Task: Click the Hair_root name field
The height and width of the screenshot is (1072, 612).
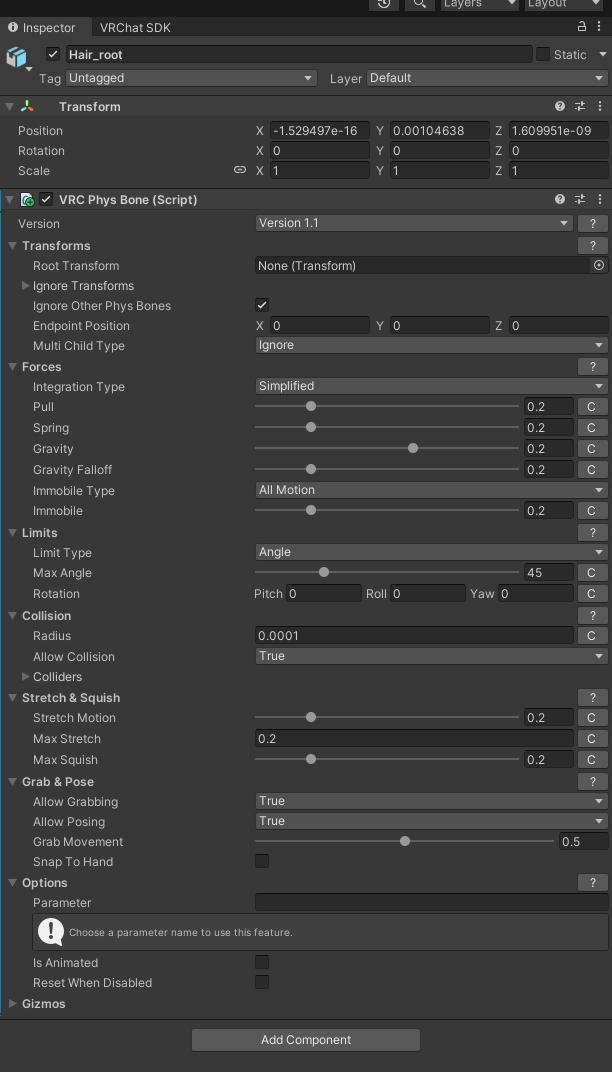Action: click(299, 54)
